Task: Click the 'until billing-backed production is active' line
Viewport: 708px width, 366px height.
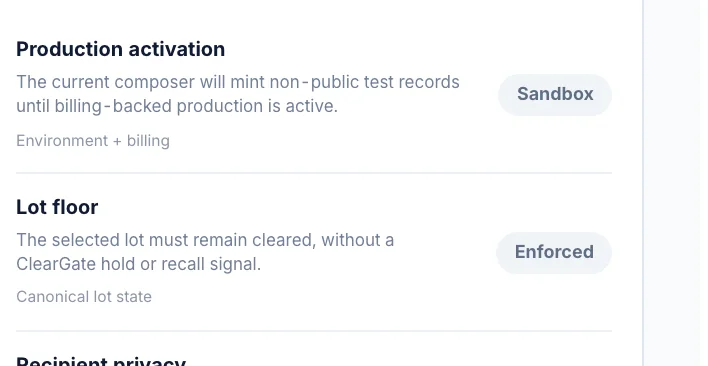Action: [177, 107]
